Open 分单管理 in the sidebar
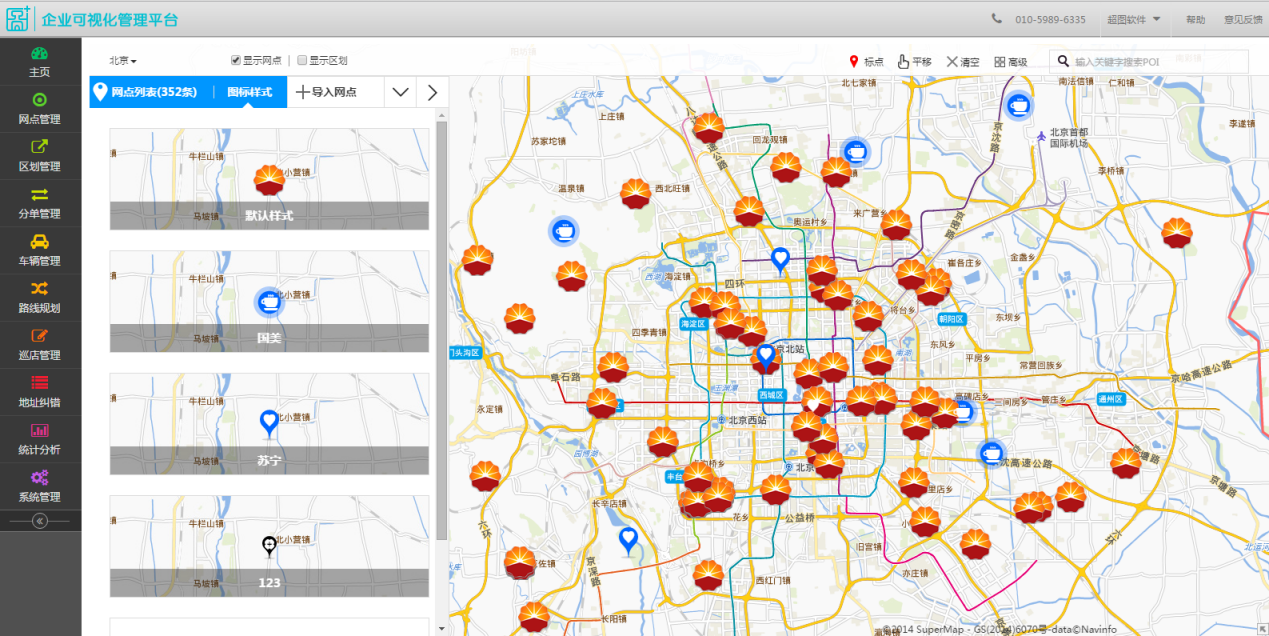The height and width of the screenshot is (636, 1269). pyautogui.click(x=40, y=203)
